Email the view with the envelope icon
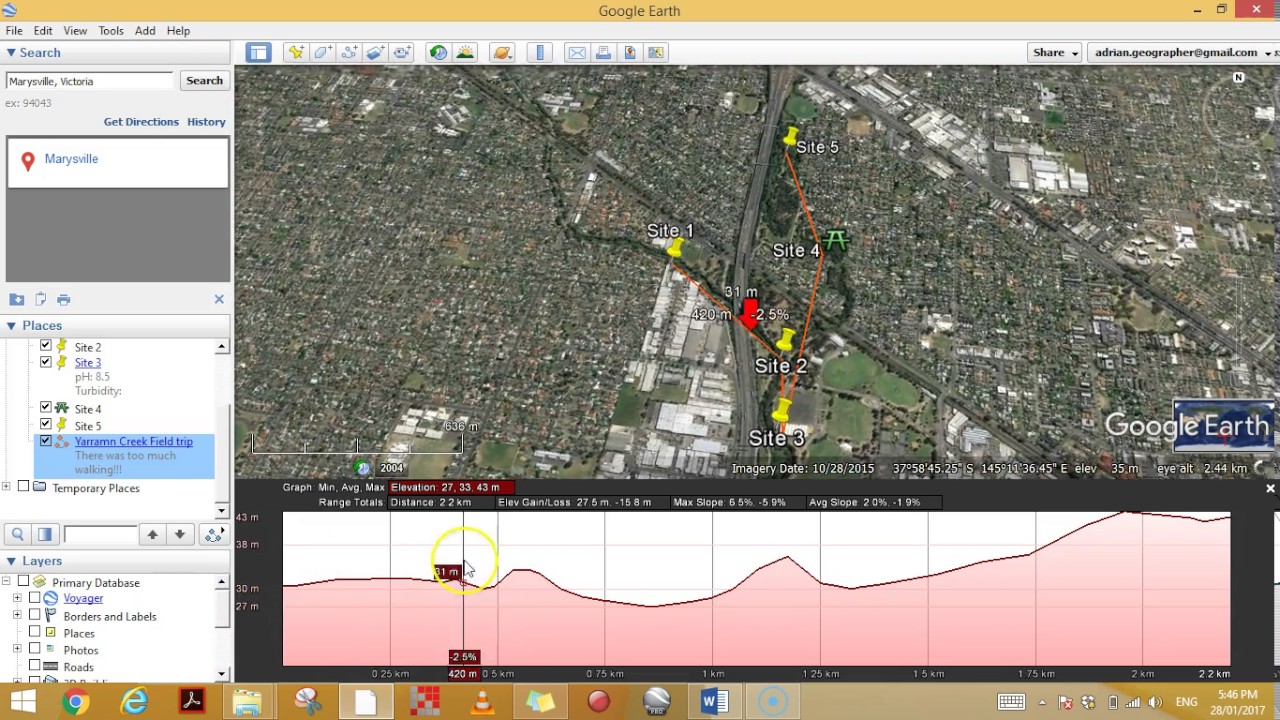This screenshot has width=1280, height=720. (x=577, y=53)
